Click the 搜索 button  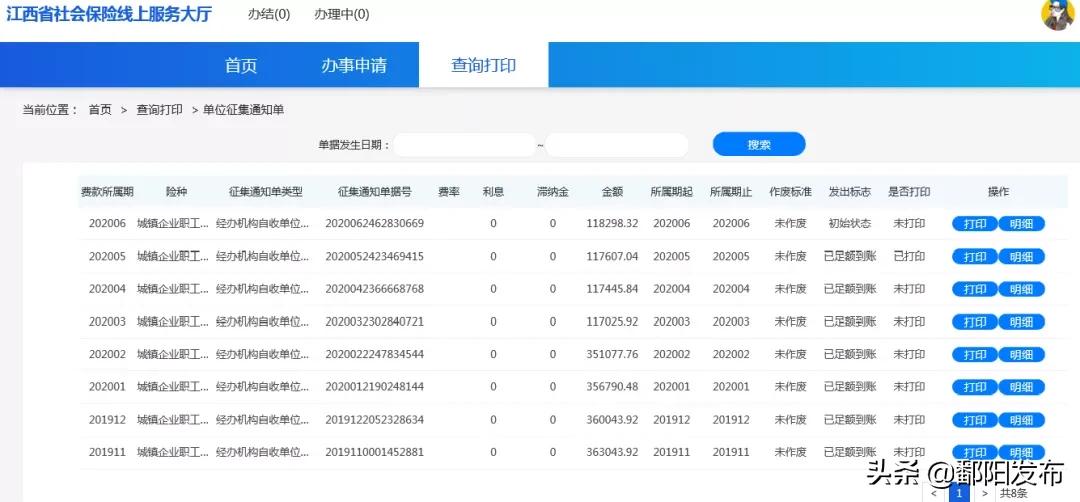click(759, 145)
